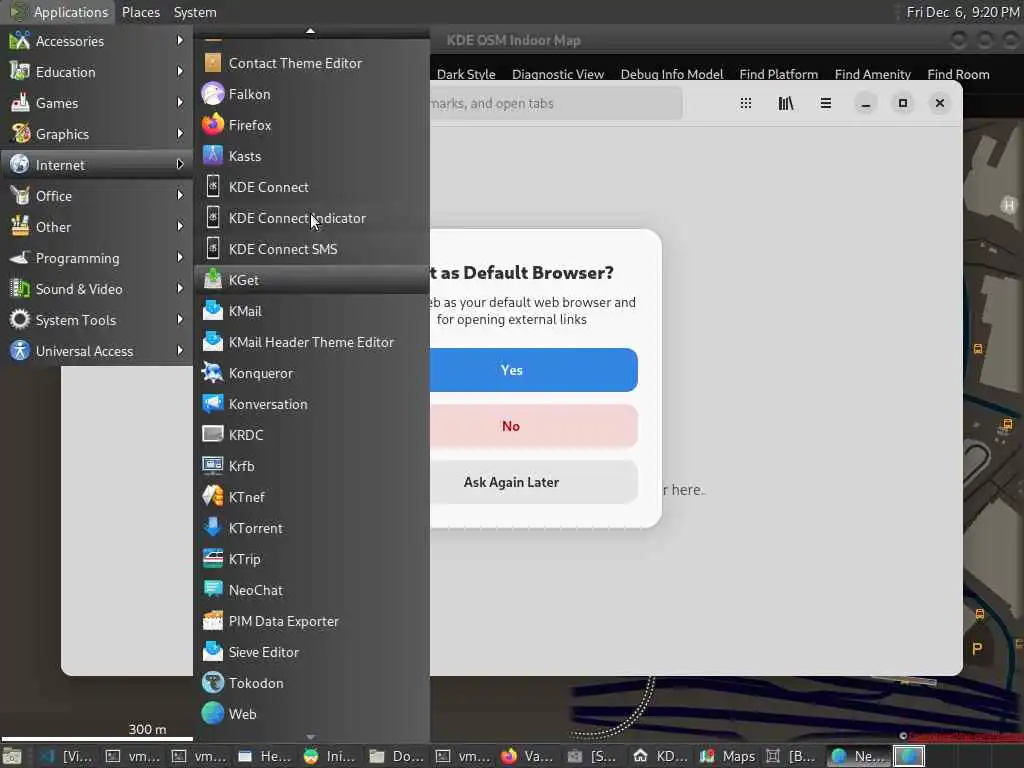Expand the Games category

(x=97, y=103)
